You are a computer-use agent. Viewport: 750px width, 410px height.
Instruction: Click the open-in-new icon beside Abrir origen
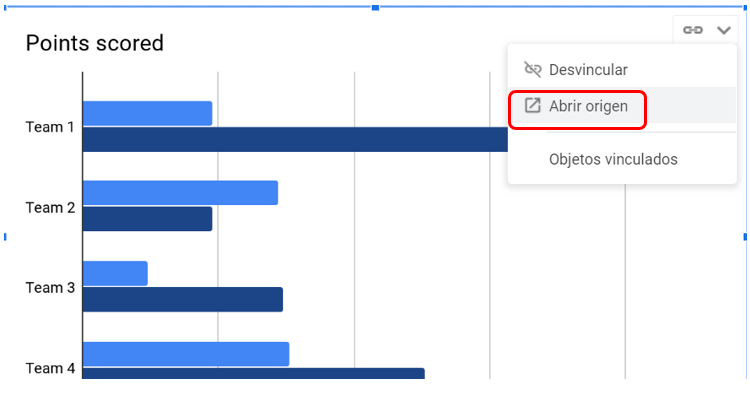point(533,106)
